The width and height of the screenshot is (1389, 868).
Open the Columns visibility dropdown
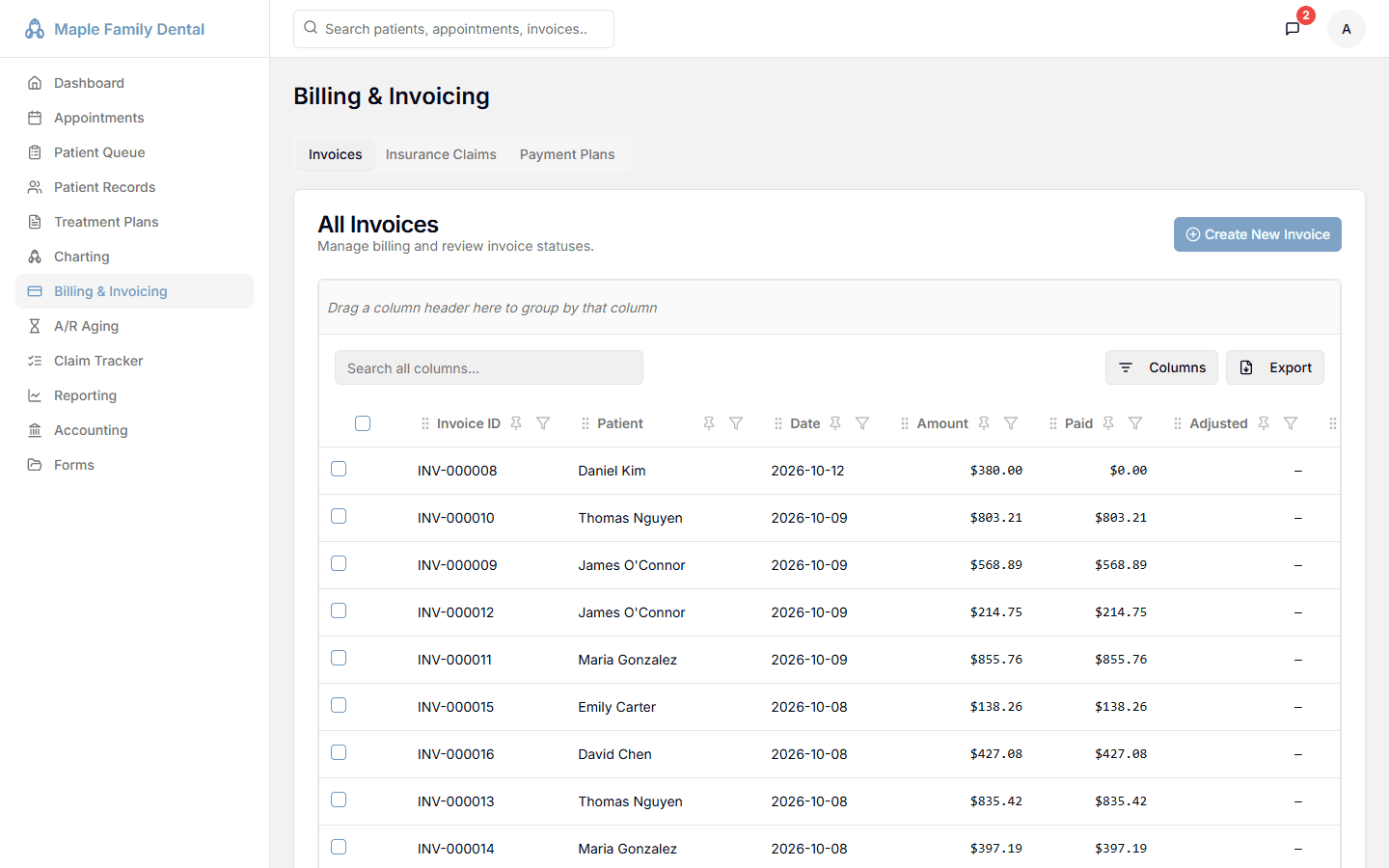[1161, 367]
